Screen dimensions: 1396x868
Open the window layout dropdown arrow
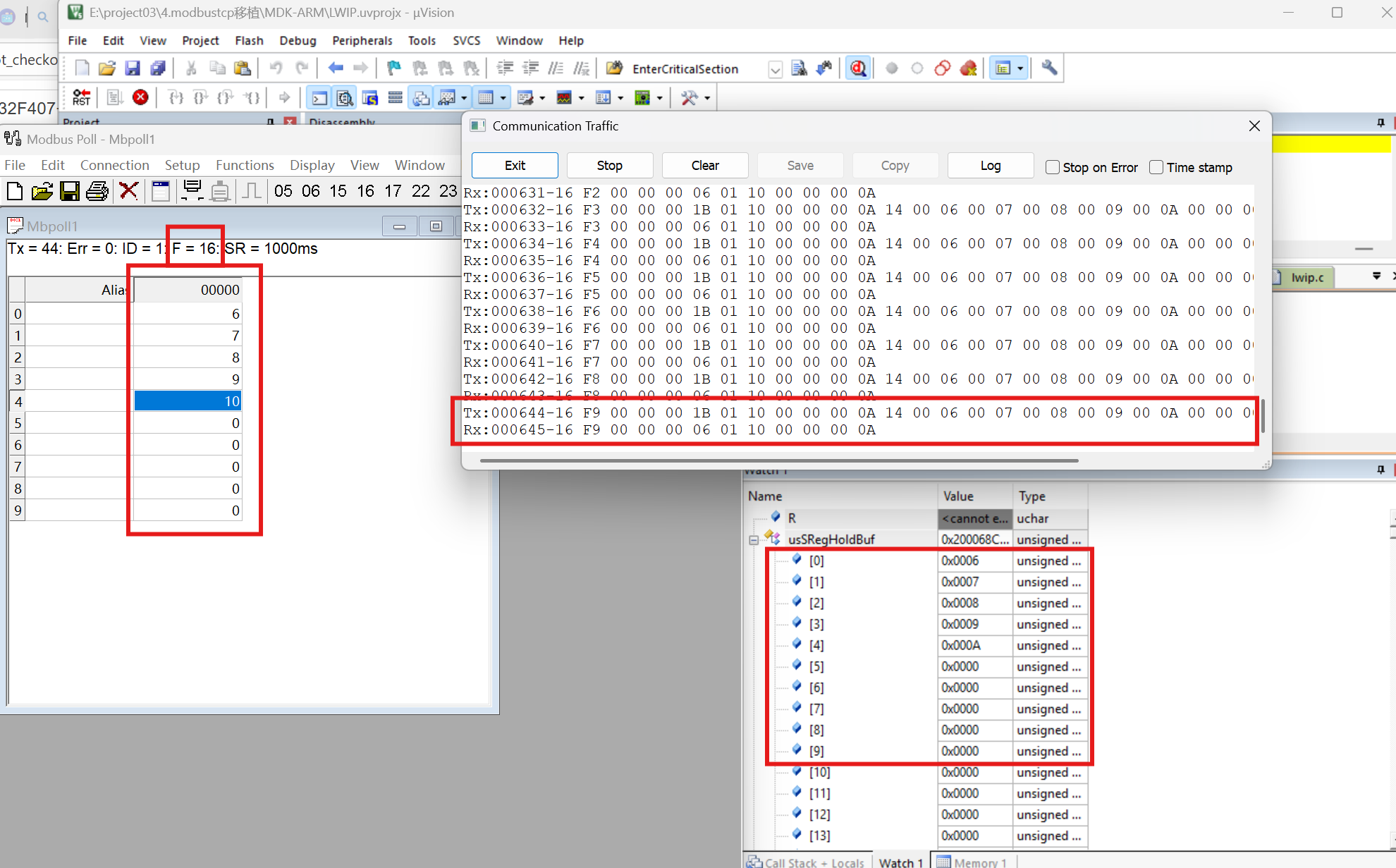coord(1020,68)
